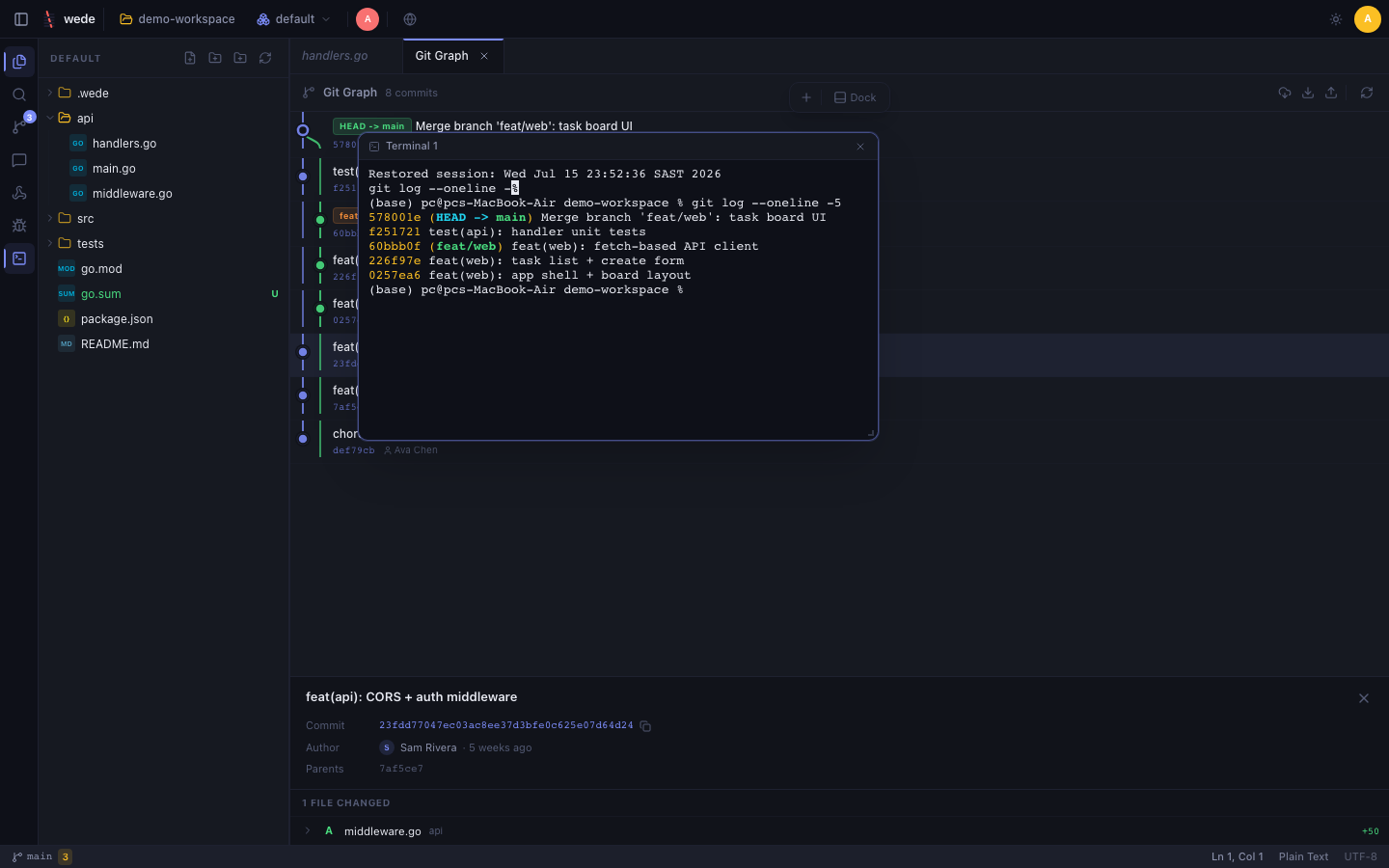Open middleware.go in the file tree
Viewport: 1389px width, 868px height.
click(164, 194)
